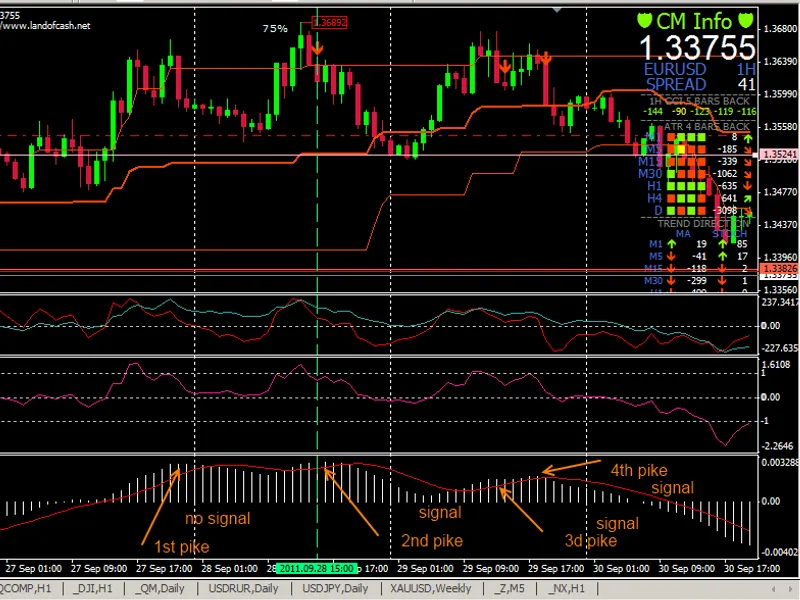Open the XAUUSD,Weekly chart tab

pos(430,588)
